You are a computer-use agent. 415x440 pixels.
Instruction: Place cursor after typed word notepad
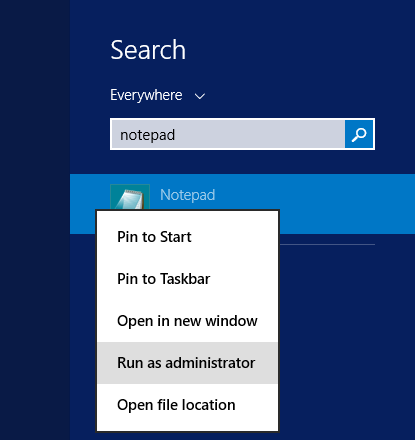(176, 135)
